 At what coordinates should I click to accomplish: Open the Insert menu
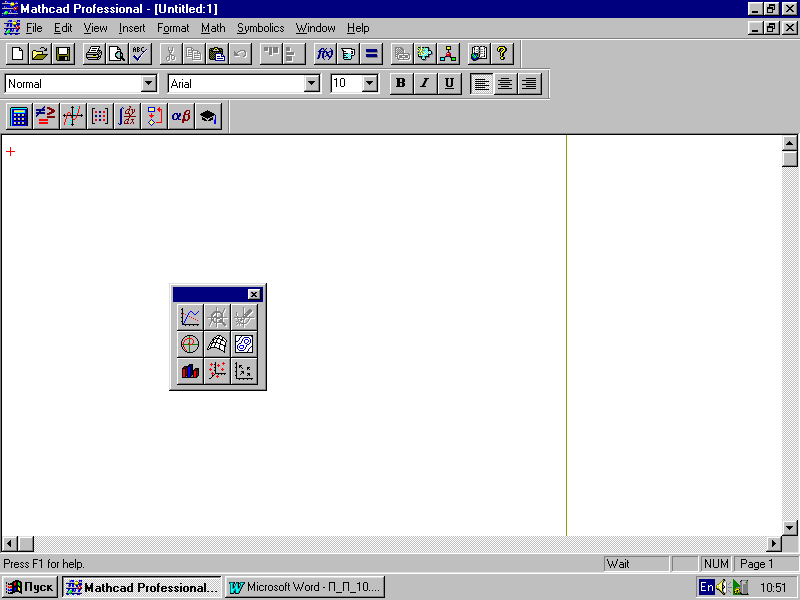click(x=132, y=28)
